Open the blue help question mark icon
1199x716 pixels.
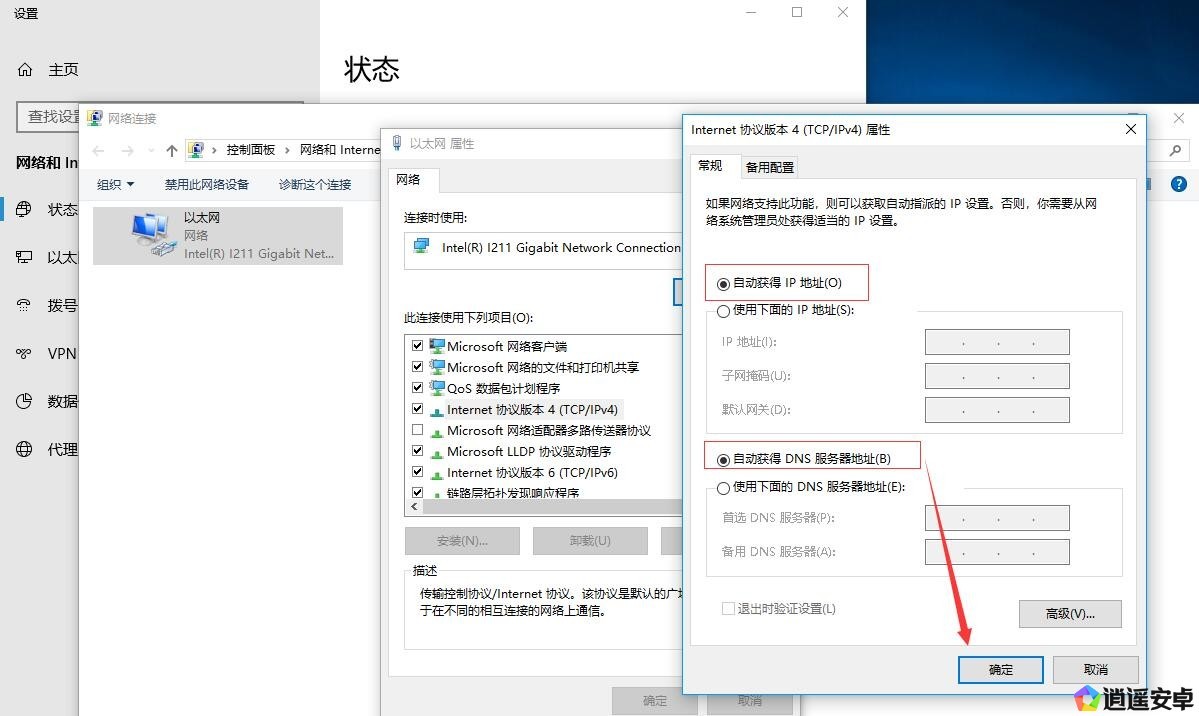coord(1178,184)
